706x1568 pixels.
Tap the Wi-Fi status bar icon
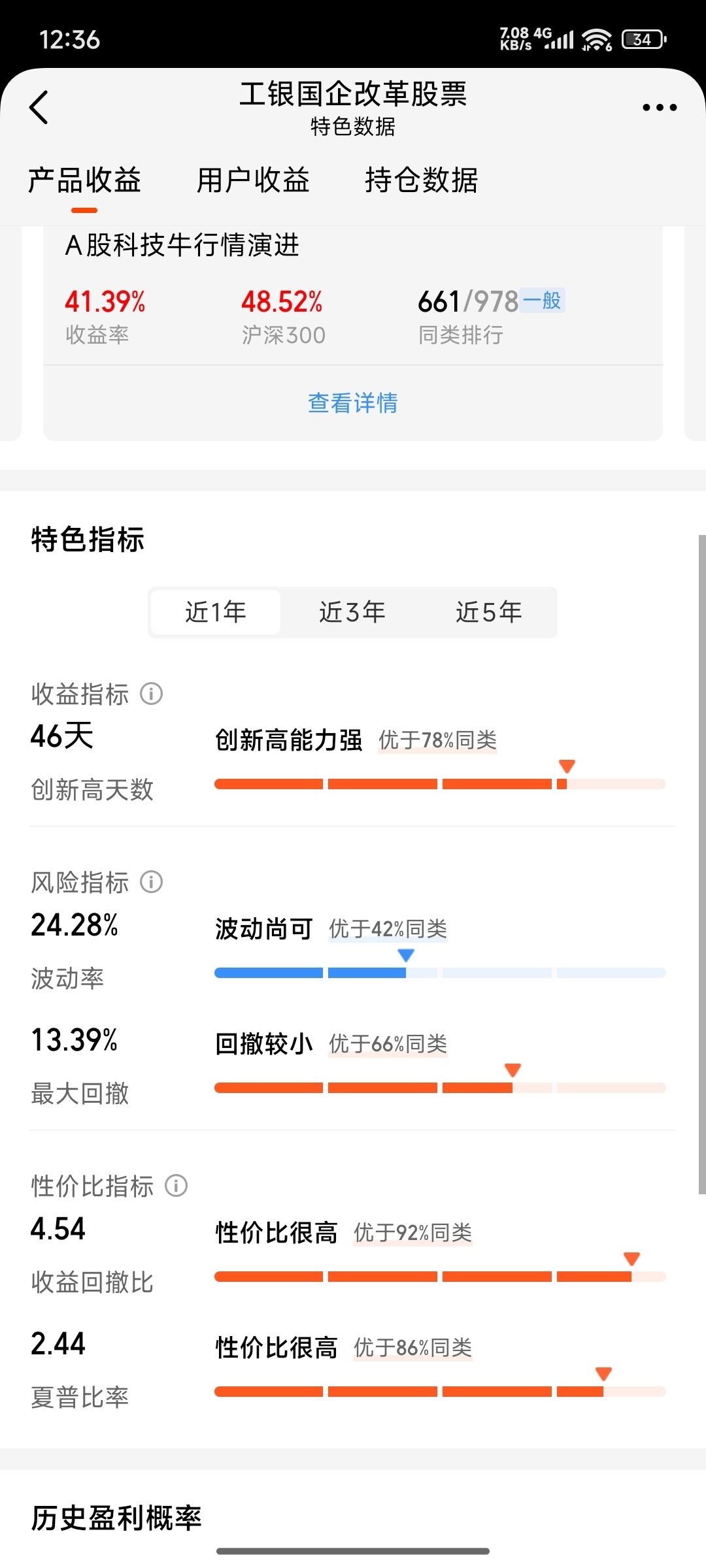coord(596,40)
